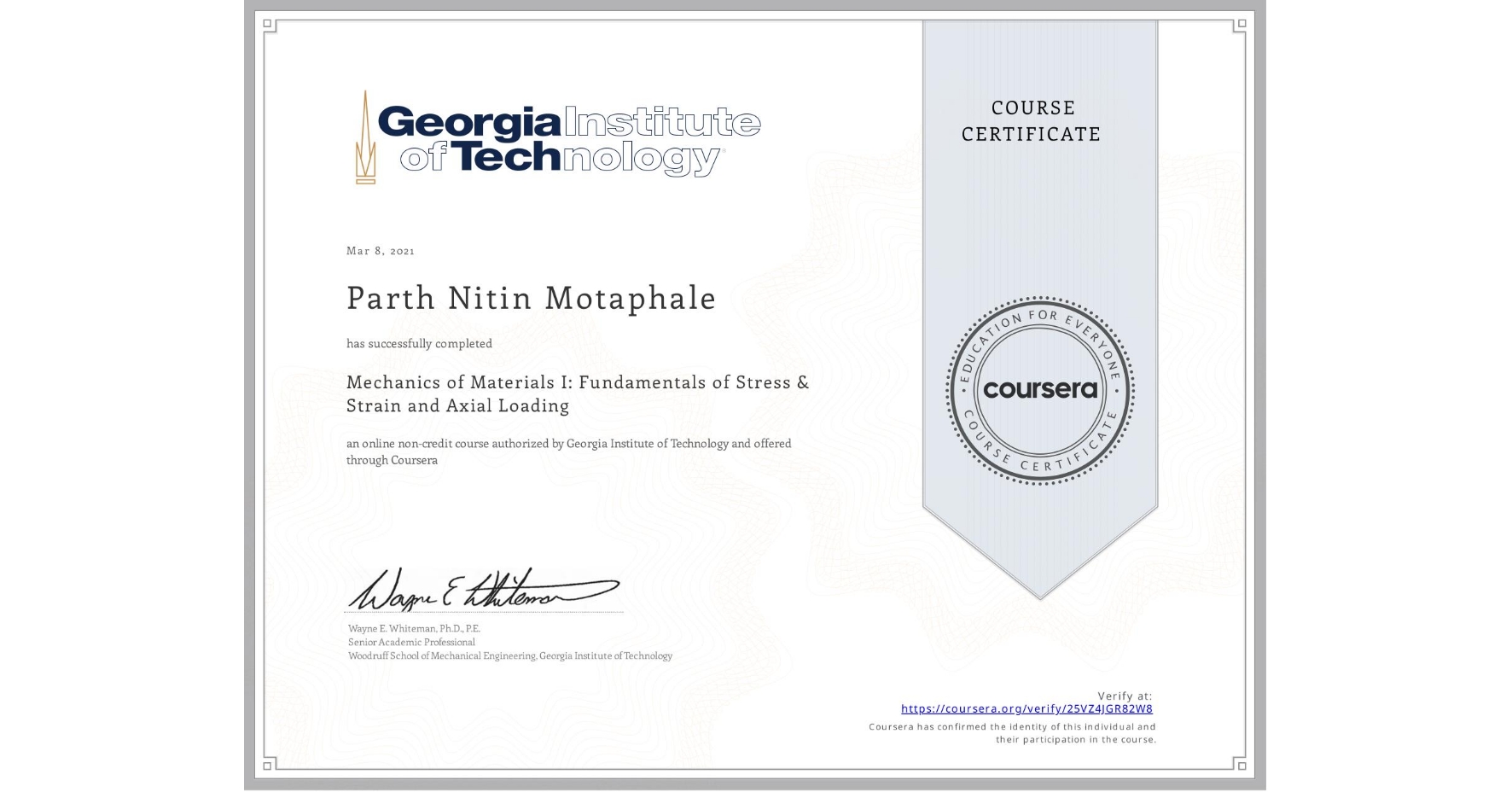Click the text 'has successfully completed'
This screenshot has height=792, width=1512.
[x=419, y=343]
